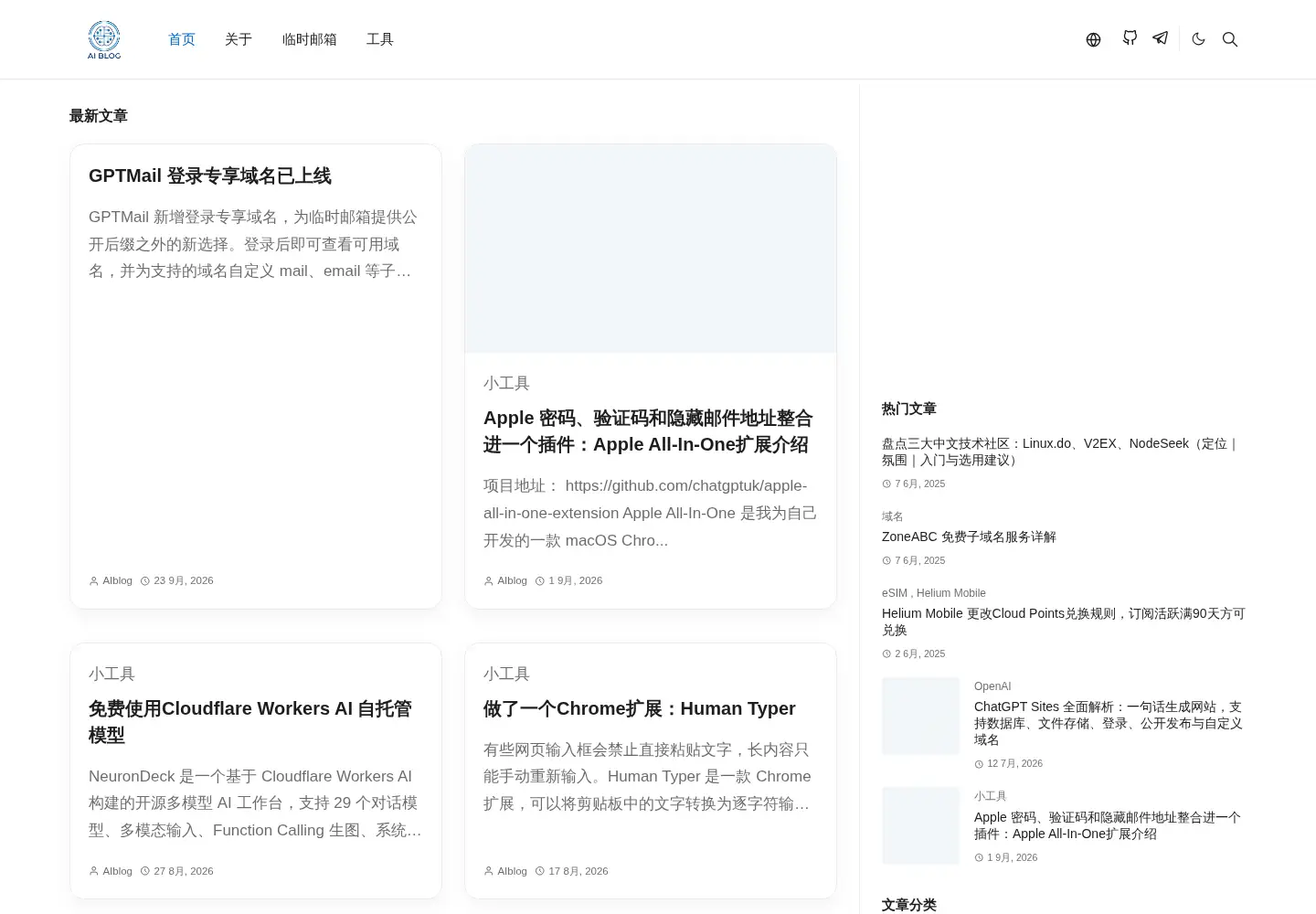
Task: Open the search magnifier icon
Action: coord(1230,39)
